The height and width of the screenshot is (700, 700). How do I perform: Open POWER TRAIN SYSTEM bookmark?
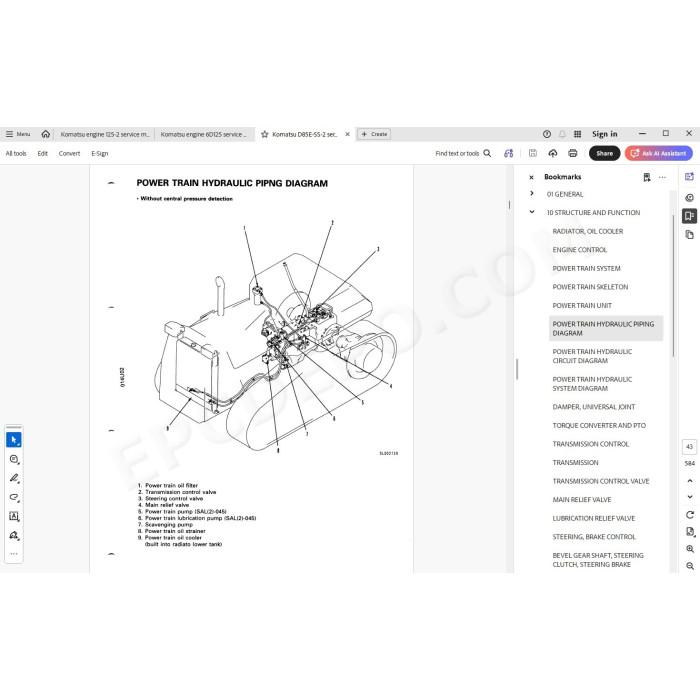point(586,268)
